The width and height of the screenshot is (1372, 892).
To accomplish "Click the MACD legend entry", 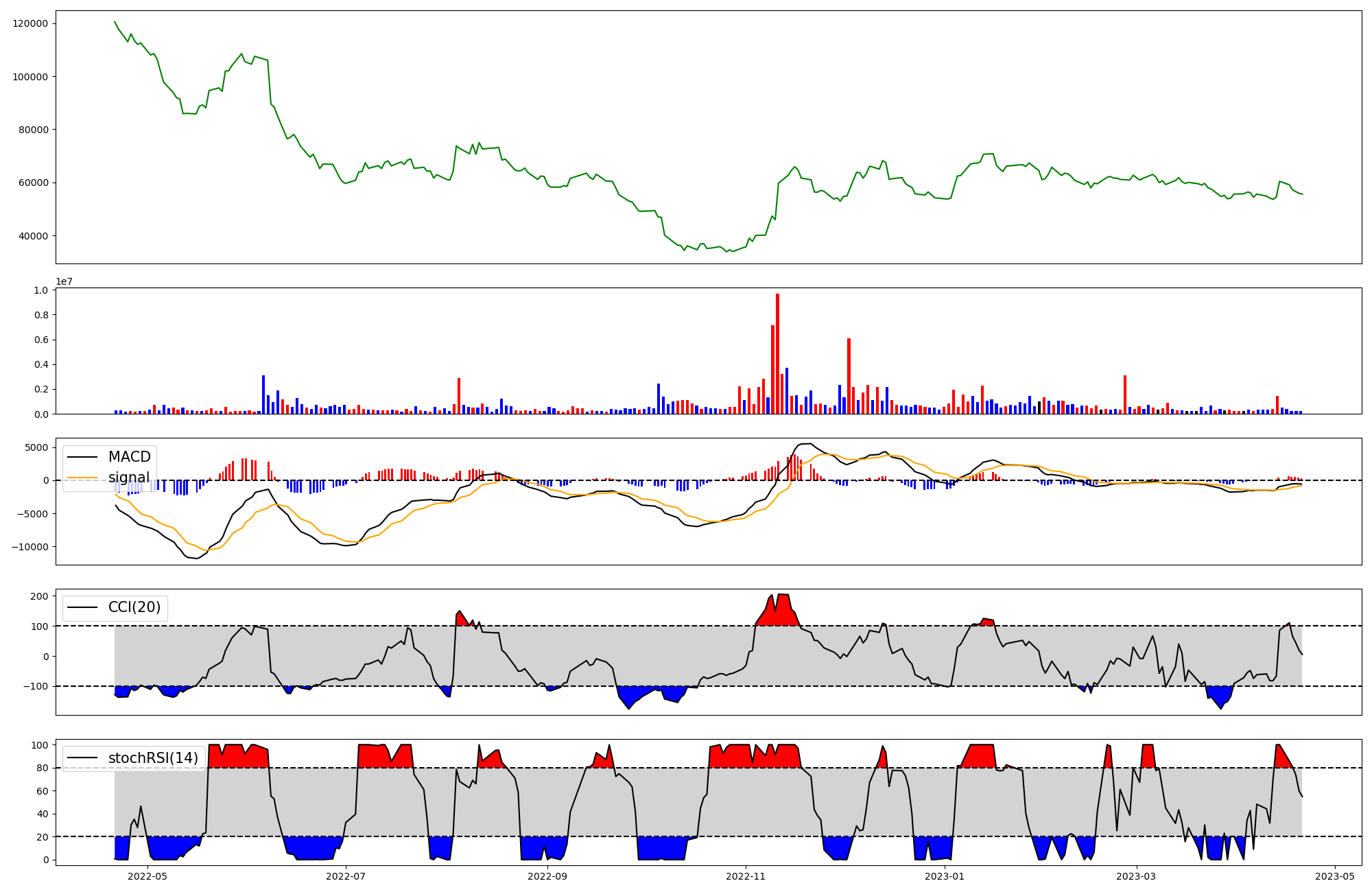I will [x=129, y=457].
